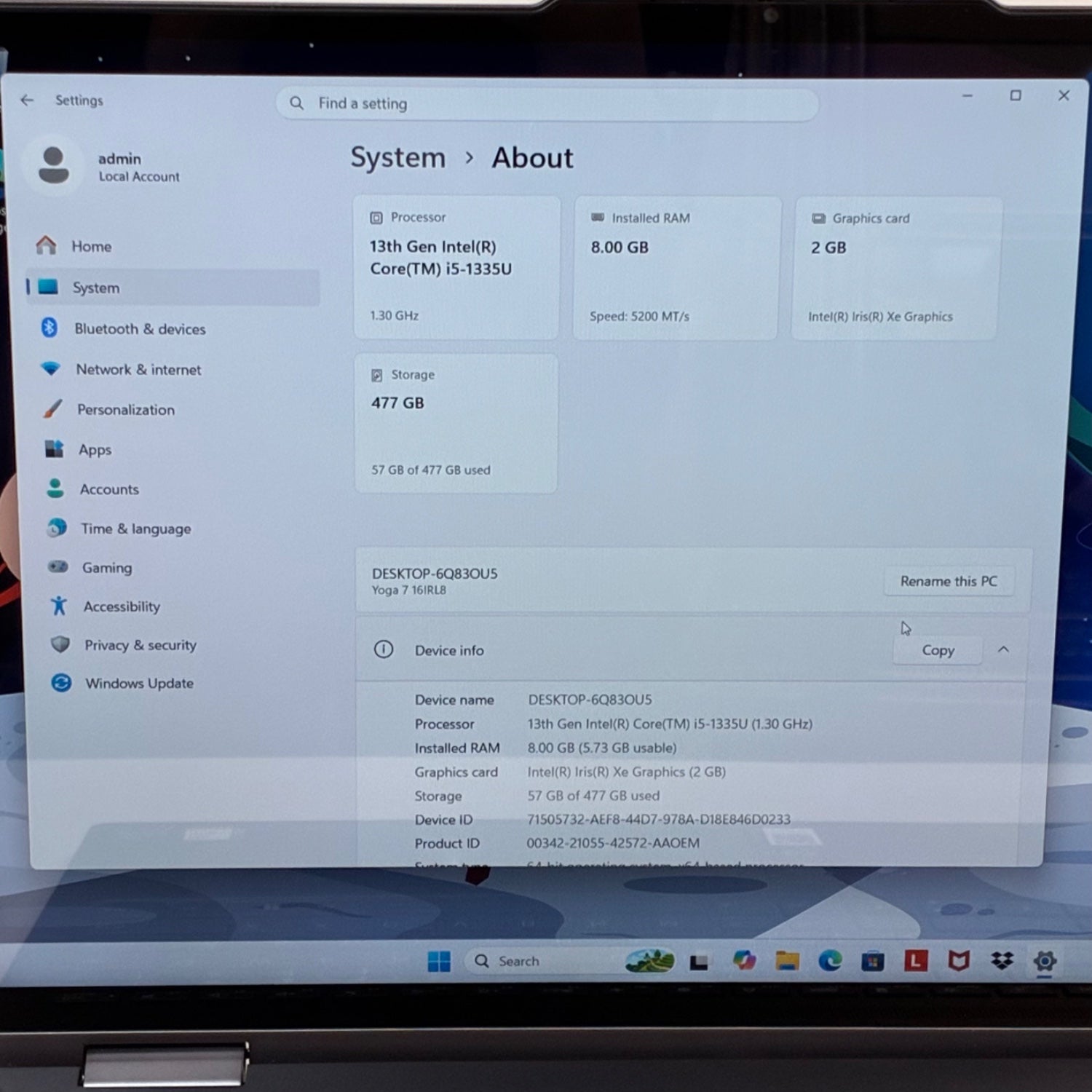Click the Find a setting search box

pos(547,103)
